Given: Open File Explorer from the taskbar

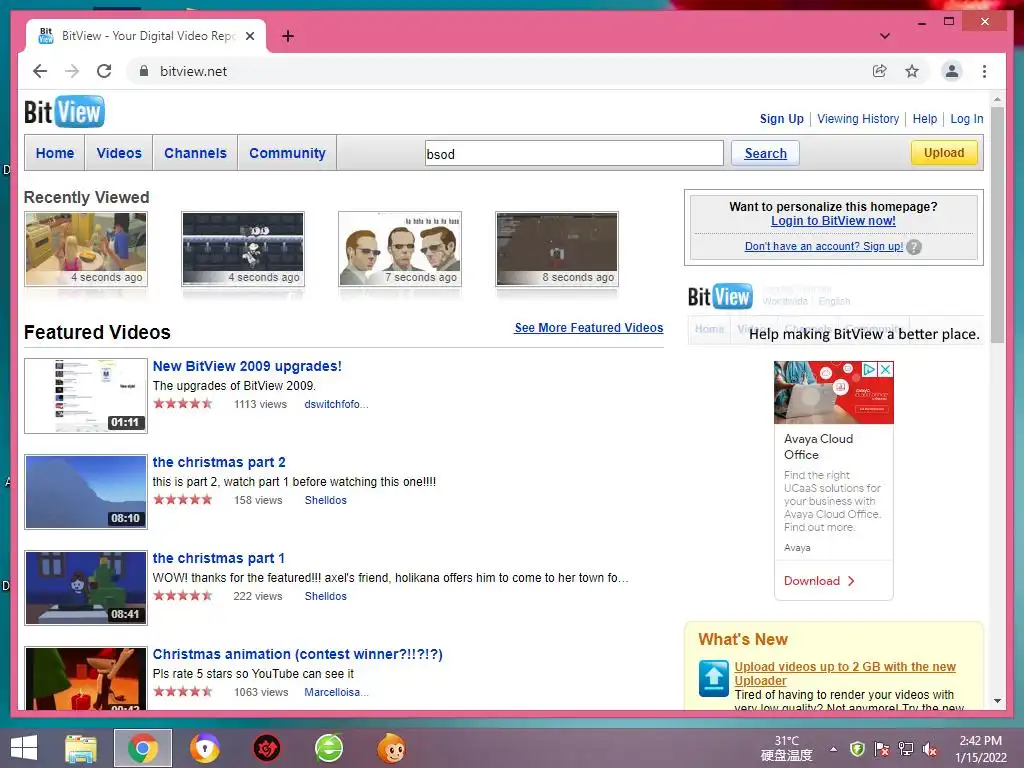Looking at the screenshot, I should point(81,748).
